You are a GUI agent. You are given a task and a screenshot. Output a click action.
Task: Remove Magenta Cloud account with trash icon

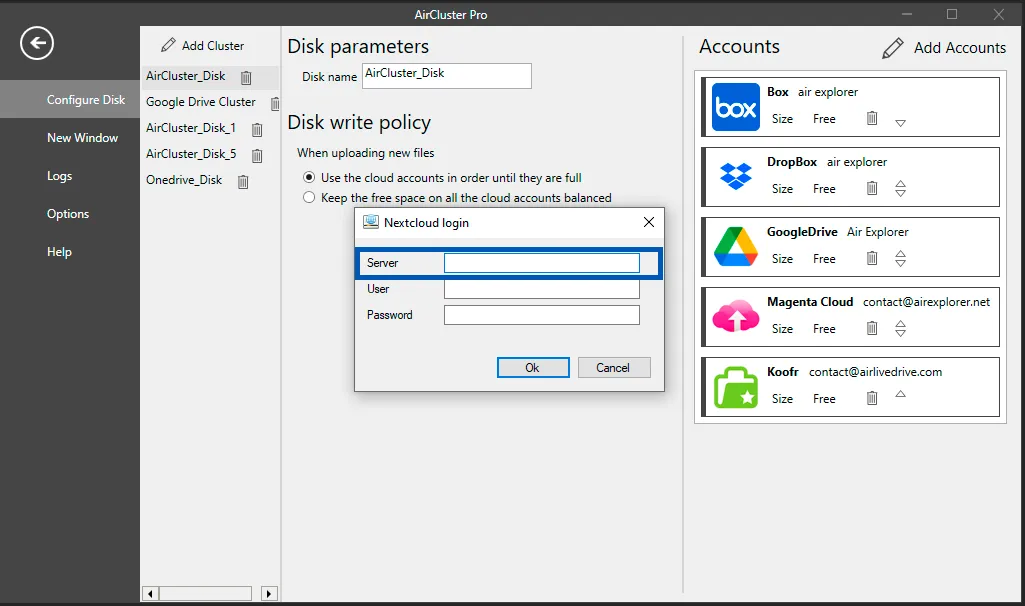[x=871, y=328]
